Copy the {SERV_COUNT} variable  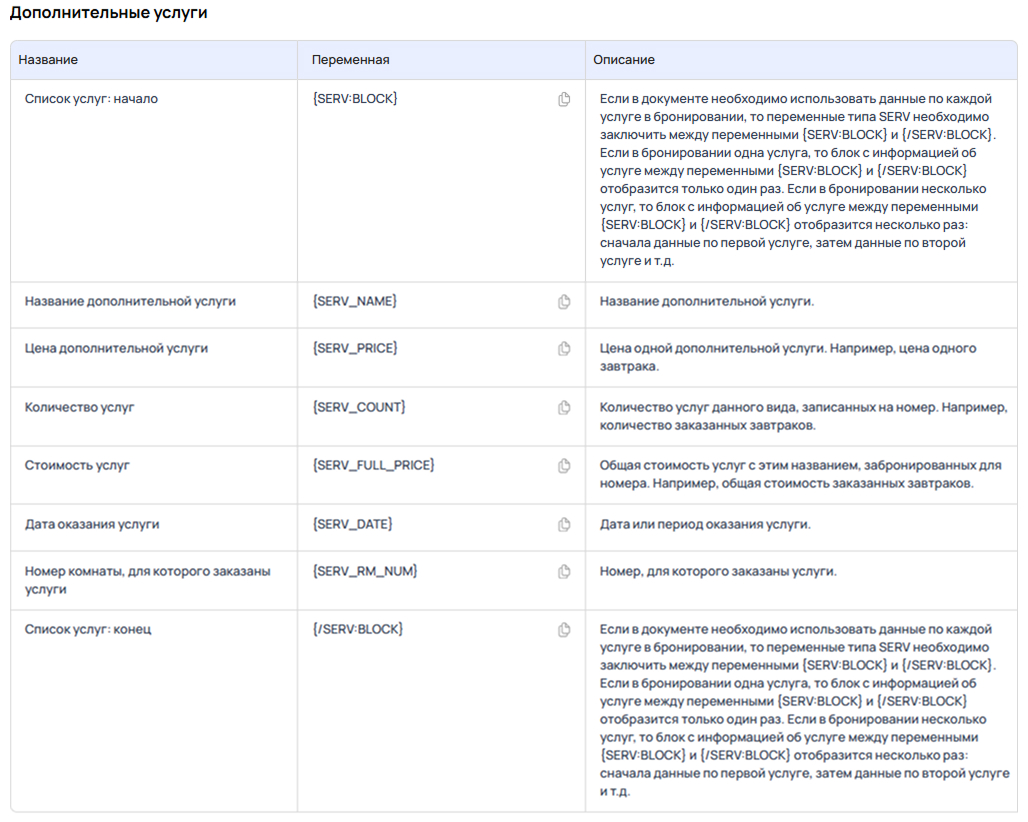click(564, 407)
